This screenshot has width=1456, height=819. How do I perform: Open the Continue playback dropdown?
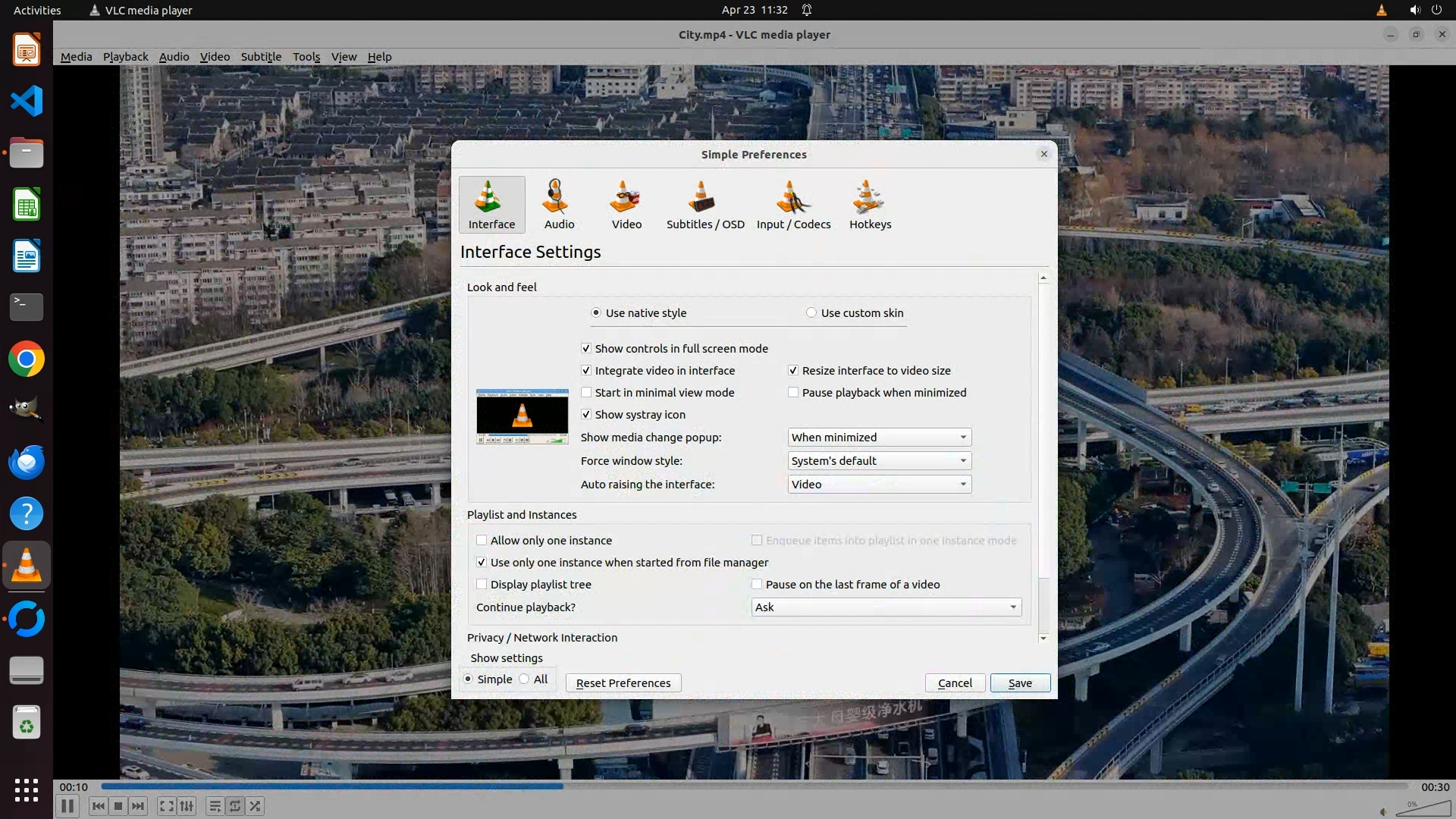click(x=886, y=607)
